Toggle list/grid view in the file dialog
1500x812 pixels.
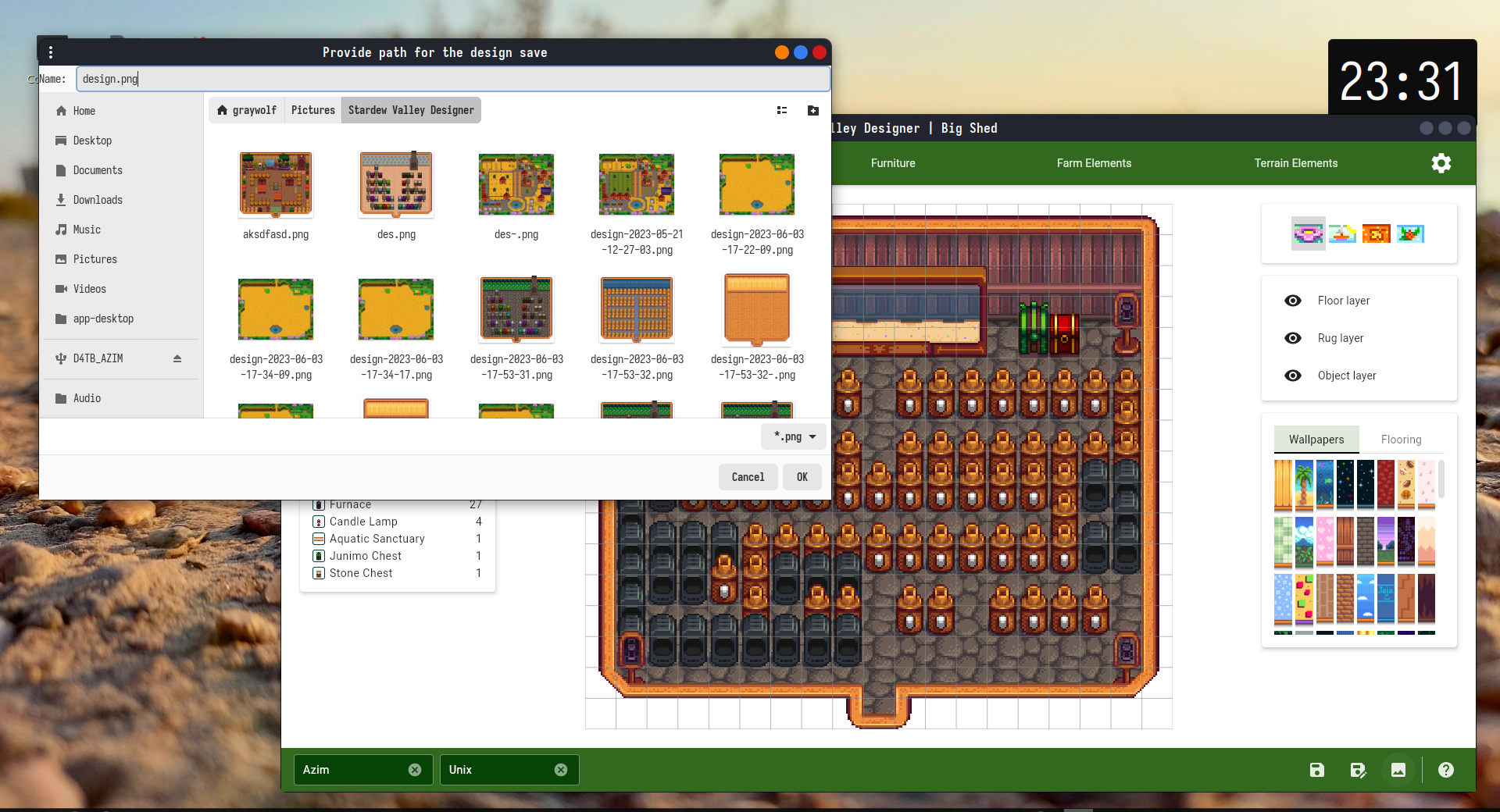[x=782, y=110]
